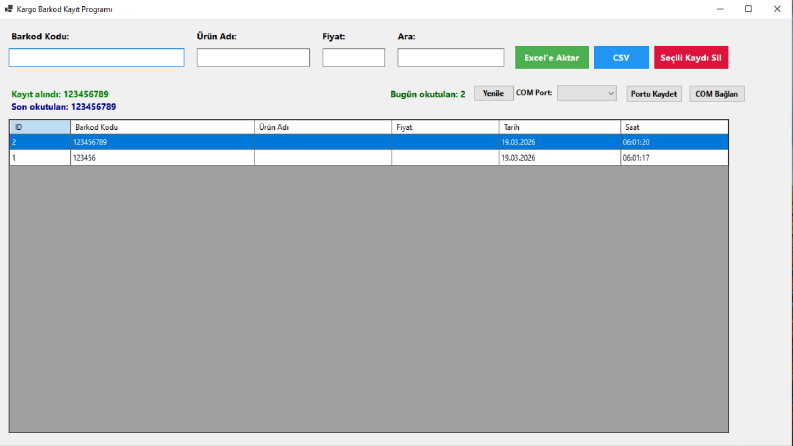Sort by the Tarih column header
The height and width of the screenshot is (446, 793).
click(x=560, y=127)
